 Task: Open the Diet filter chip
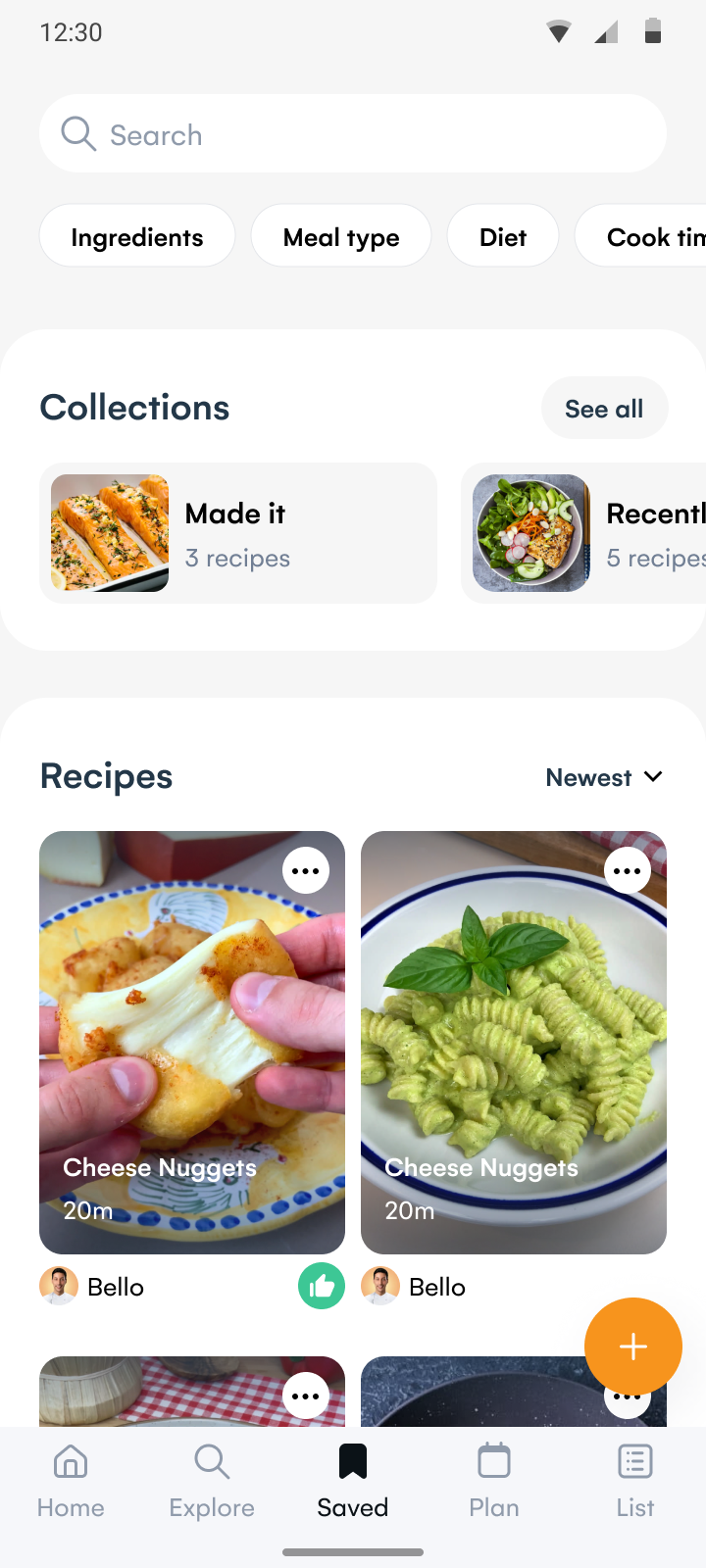(503, 236)
